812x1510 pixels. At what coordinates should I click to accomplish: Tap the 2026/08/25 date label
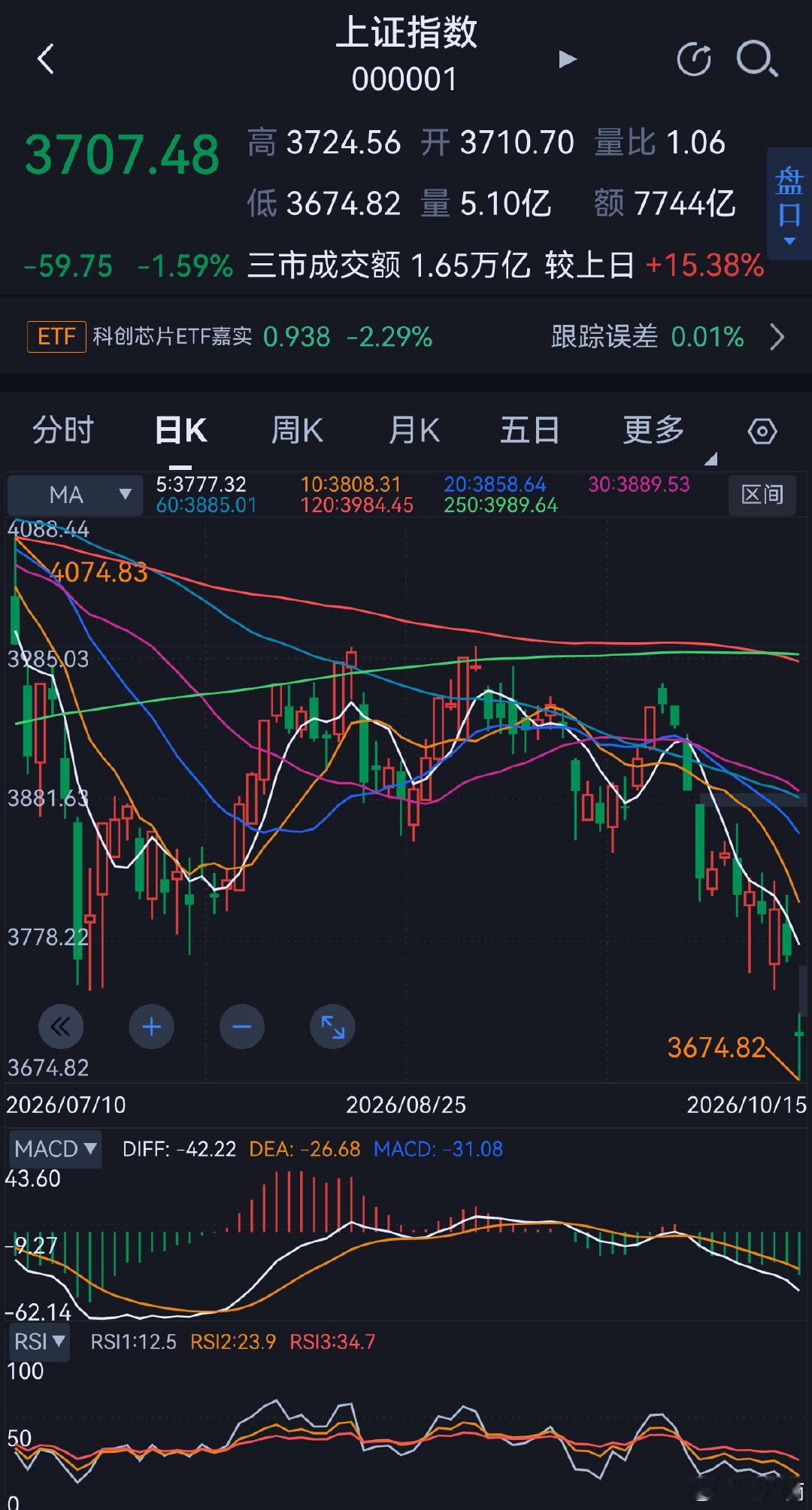(406, 1105)
